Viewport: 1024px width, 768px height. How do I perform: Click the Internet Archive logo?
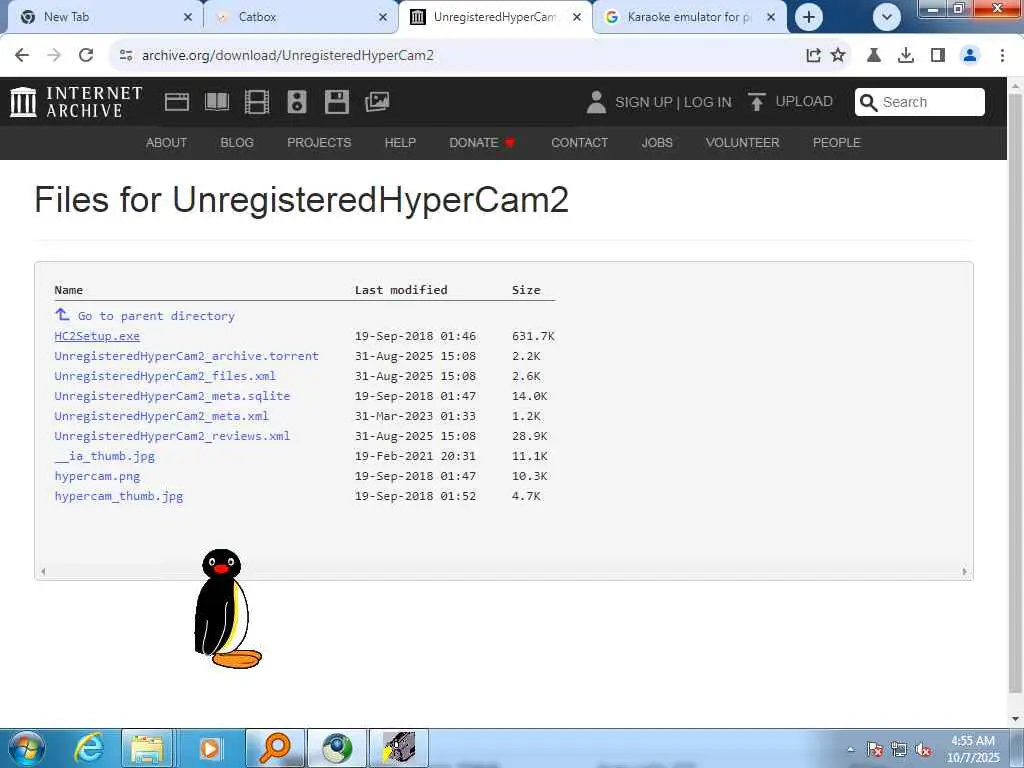pos(76,102)
